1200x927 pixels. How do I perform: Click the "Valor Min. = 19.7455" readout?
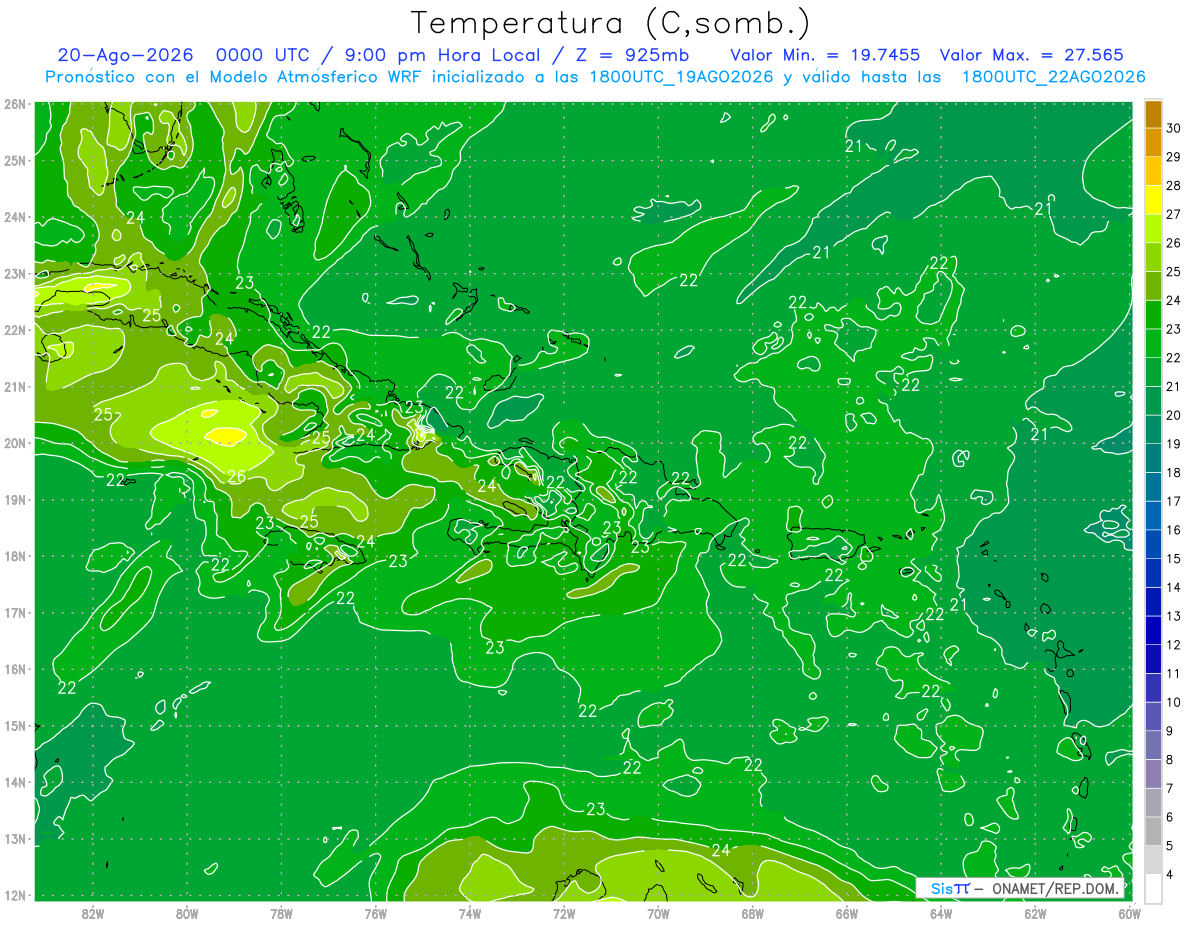pyautogui.click(x=825, y=55)
